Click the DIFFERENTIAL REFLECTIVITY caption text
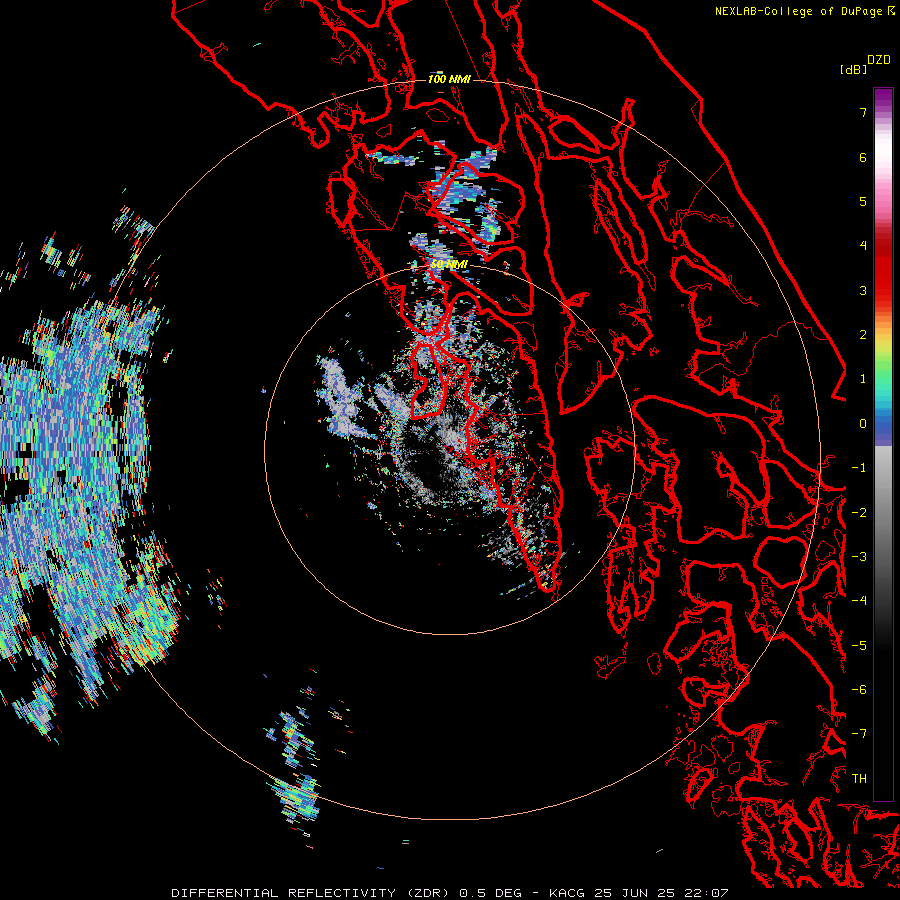 pyautogui.click(x=284, y=893)
